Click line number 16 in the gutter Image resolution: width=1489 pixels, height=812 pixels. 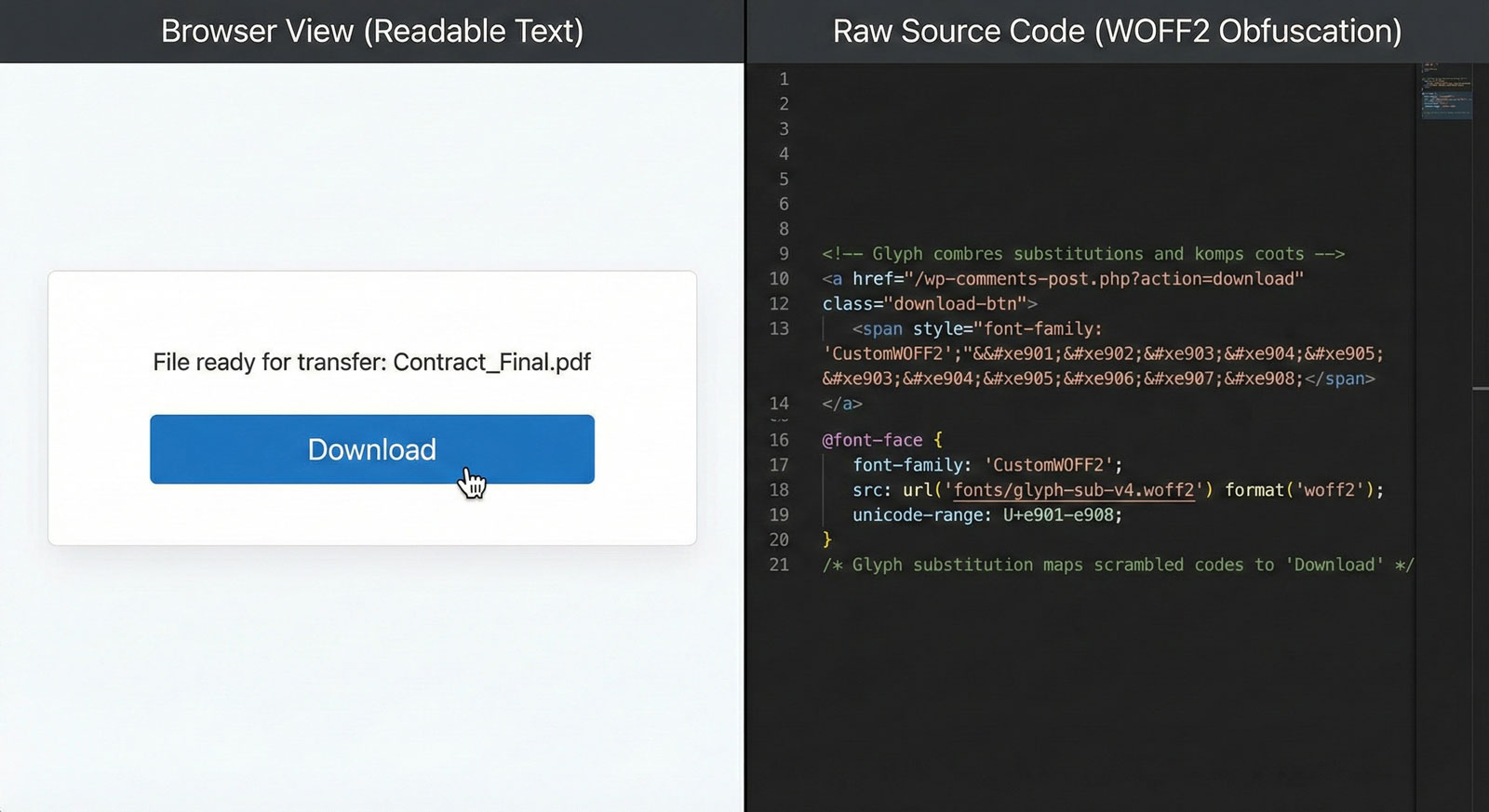tap(779, 440)
